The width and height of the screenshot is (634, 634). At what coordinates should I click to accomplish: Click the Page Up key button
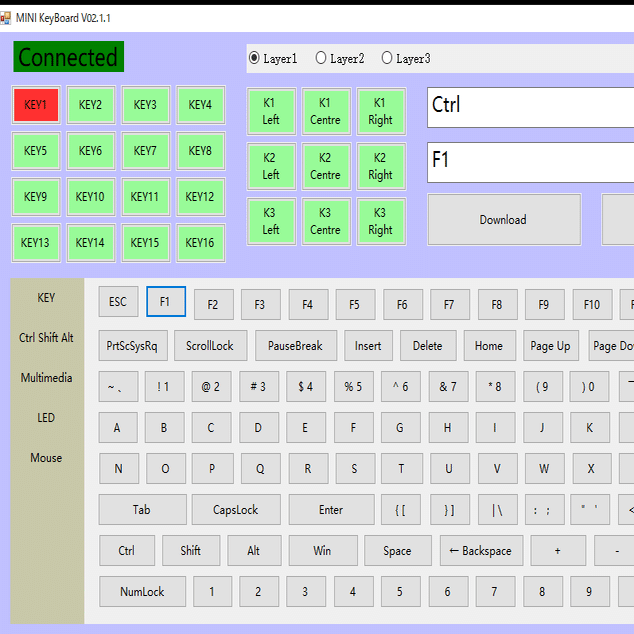point(551,346)
